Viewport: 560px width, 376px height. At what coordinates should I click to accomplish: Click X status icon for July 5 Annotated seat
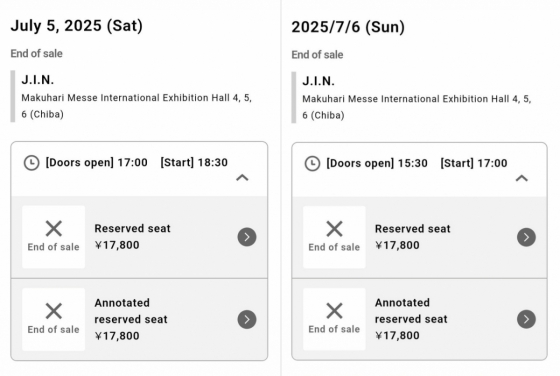(54, 311)
